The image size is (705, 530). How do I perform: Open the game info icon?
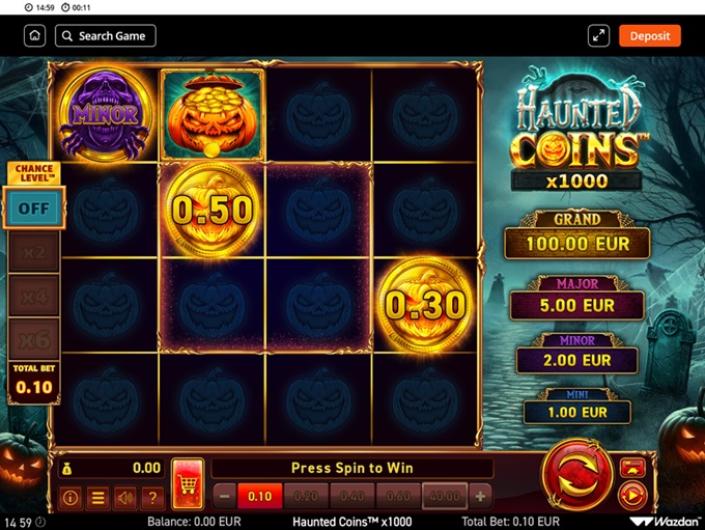71,498
